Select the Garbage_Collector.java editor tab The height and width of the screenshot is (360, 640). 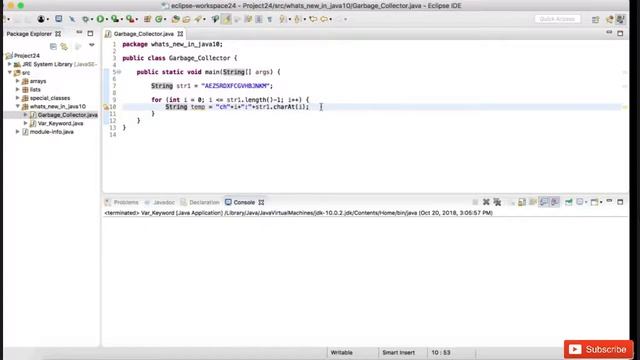(x=143, y=34)
